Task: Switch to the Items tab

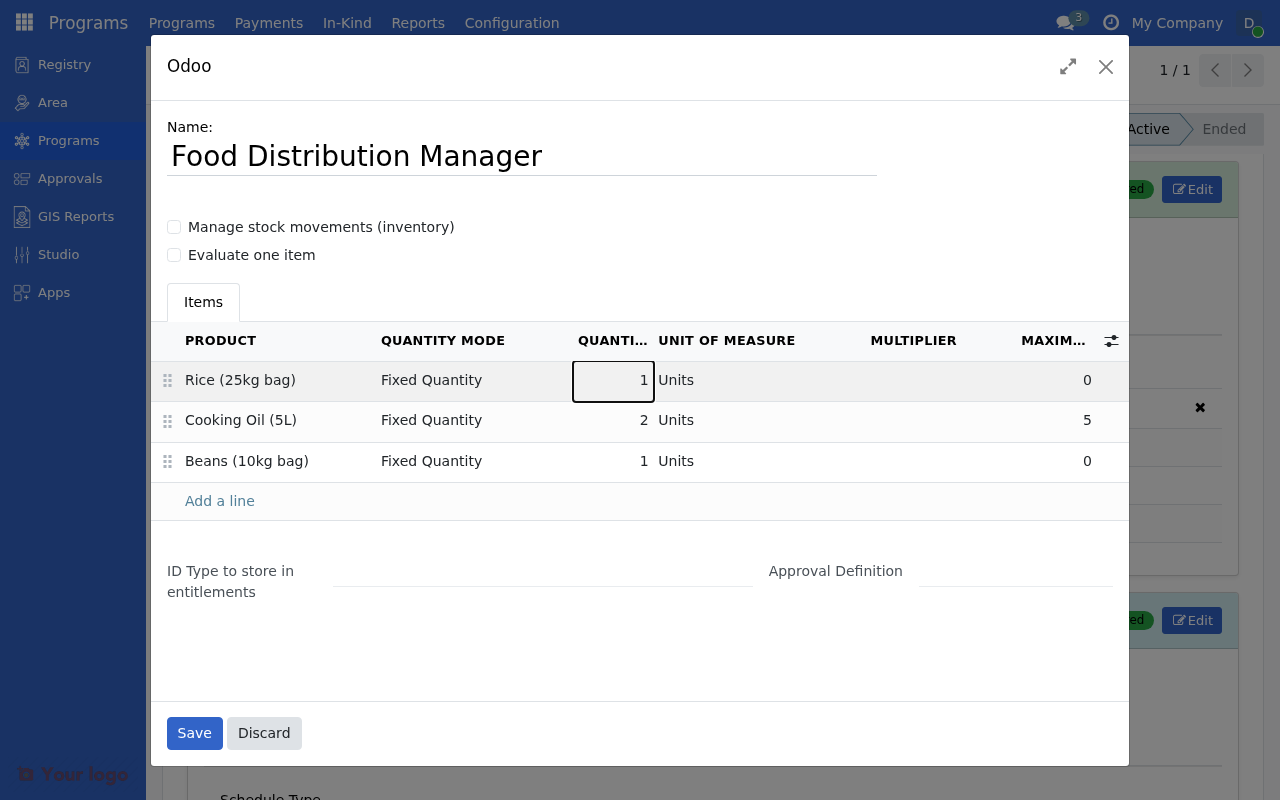Action: pyautogui.click(x=203, y=302)
